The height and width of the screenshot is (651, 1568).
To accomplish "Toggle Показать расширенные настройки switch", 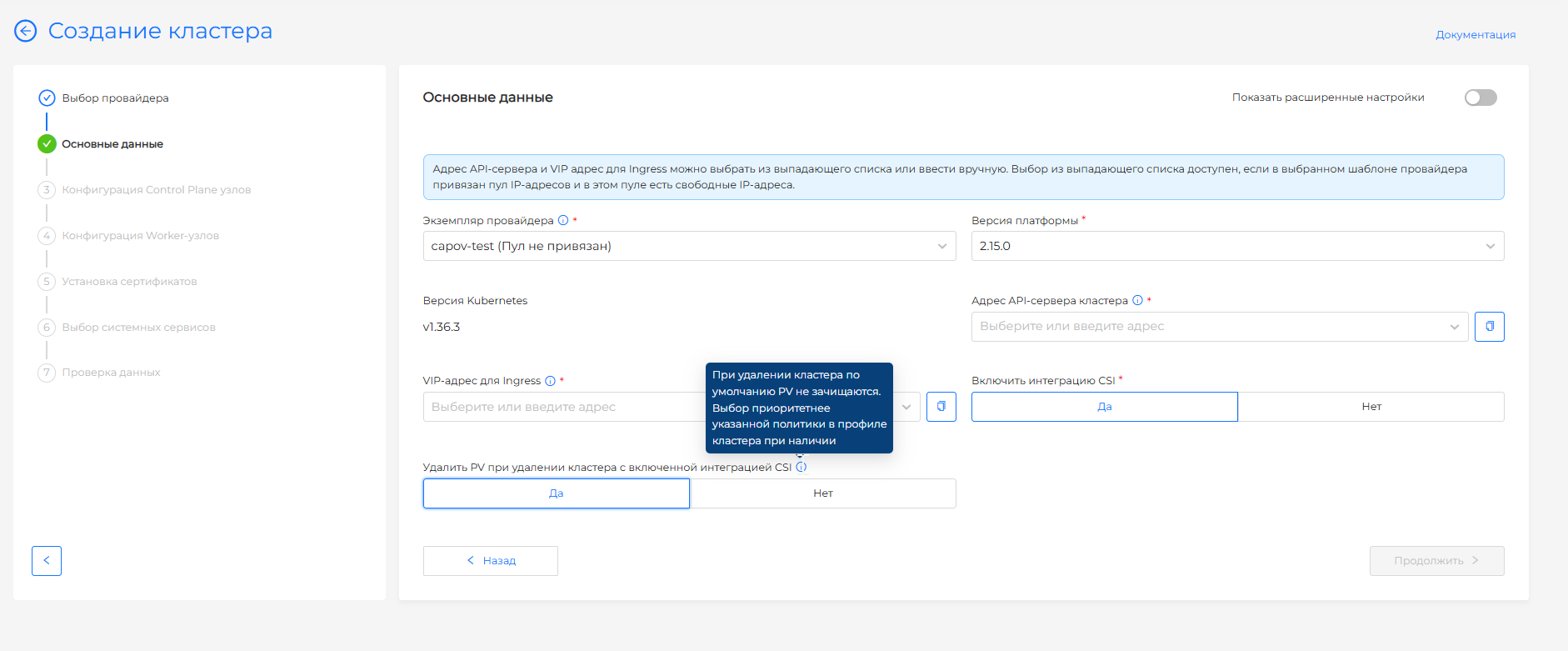I will tap(1481, 98).
